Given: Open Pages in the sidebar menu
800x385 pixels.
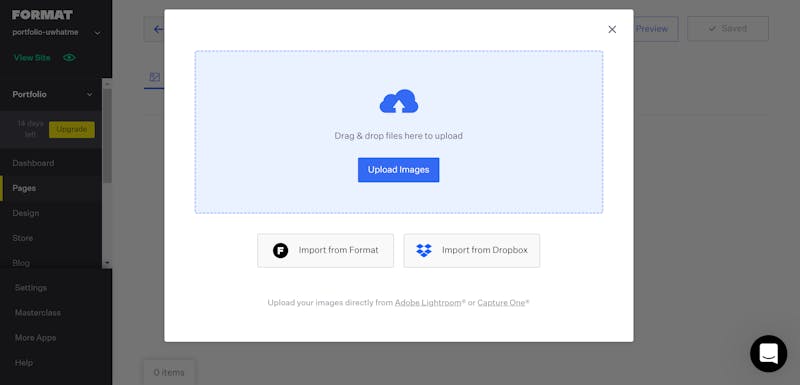Looking at the screenshot, I should 24,188.
